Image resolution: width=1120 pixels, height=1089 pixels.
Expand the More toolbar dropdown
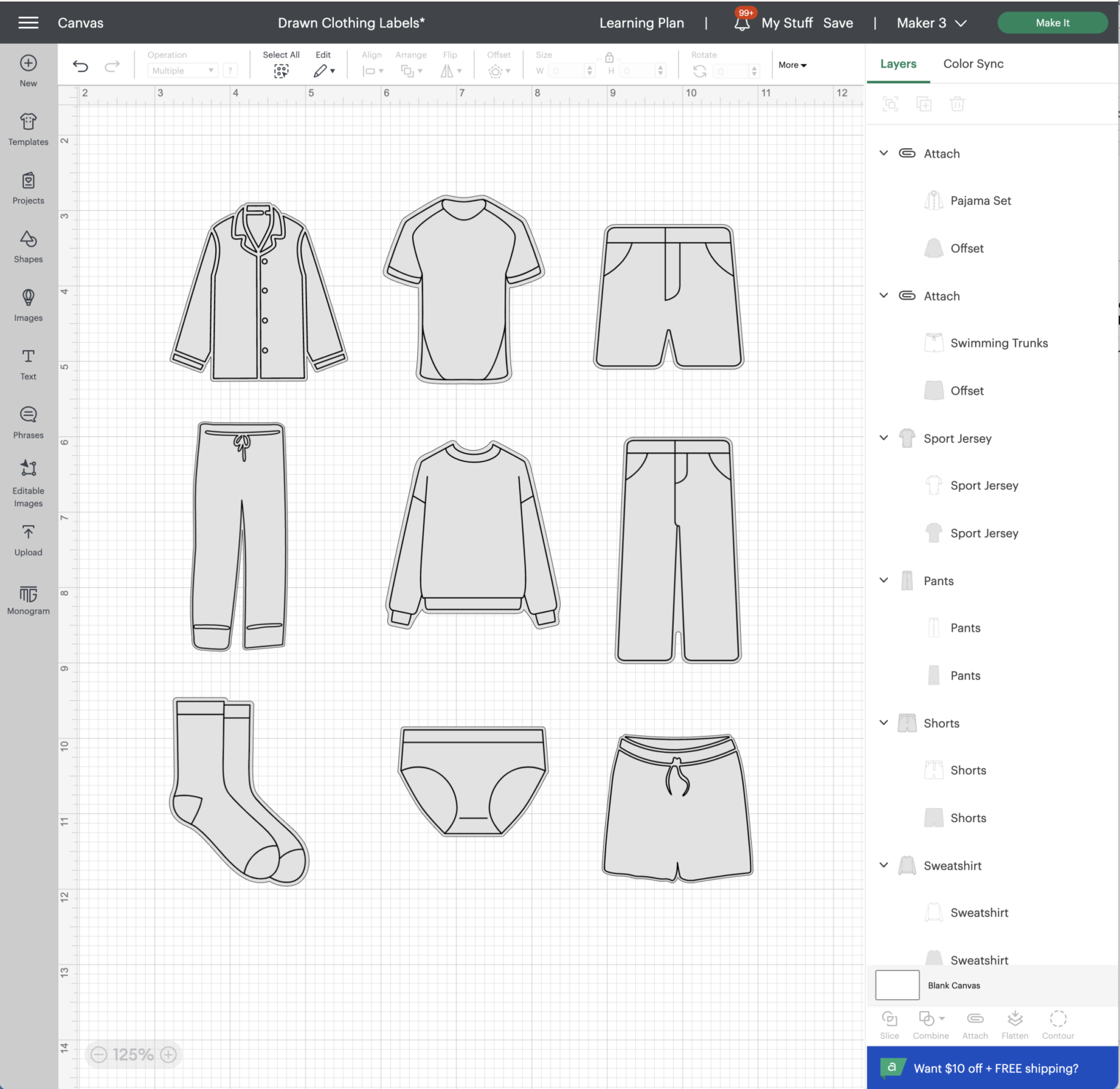pyautogui.click(x=793, y=65)
